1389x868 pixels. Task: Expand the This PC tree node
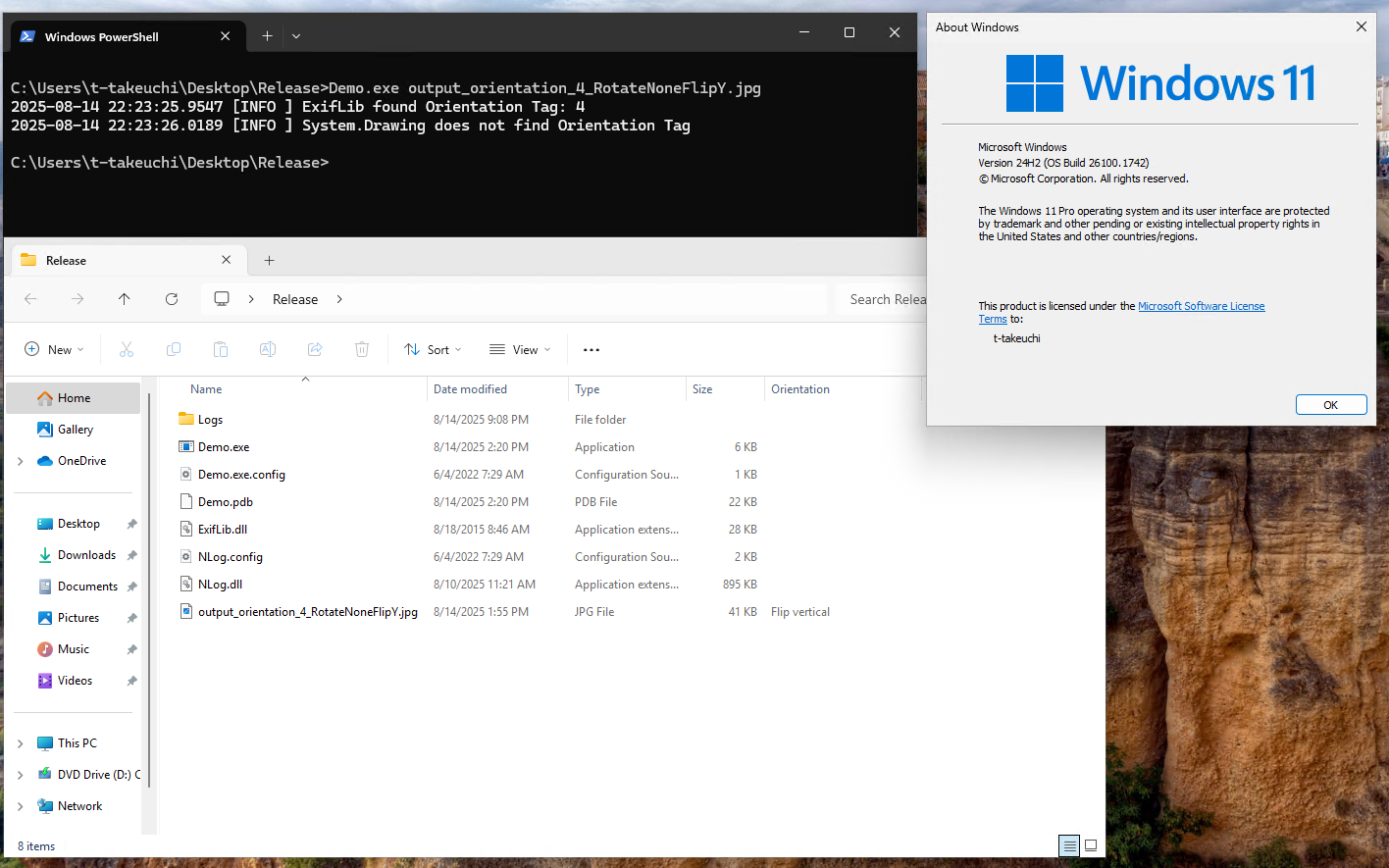click(21, 743)
